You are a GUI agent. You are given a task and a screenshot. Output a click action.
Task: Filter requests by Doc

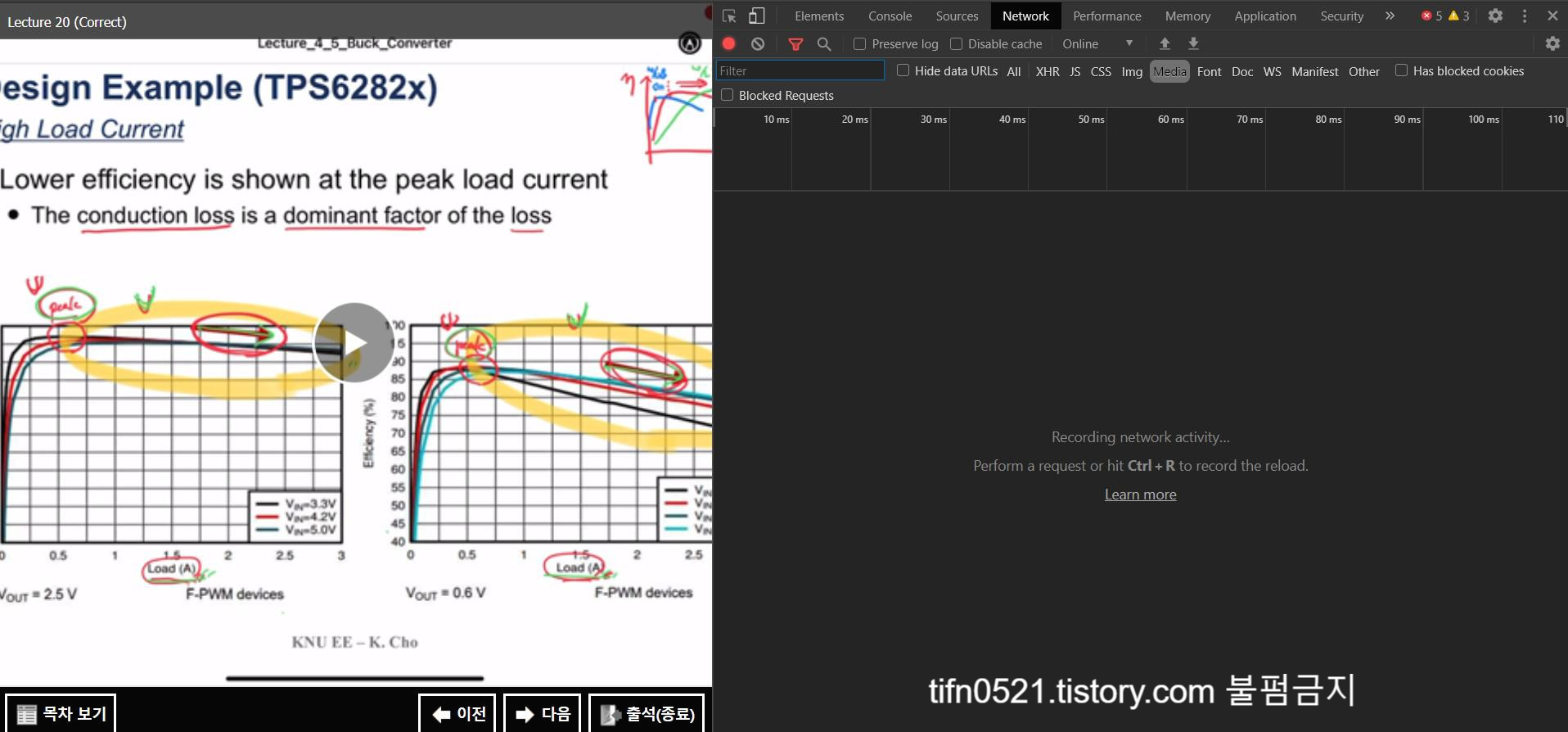click(x=1242, y=71)
